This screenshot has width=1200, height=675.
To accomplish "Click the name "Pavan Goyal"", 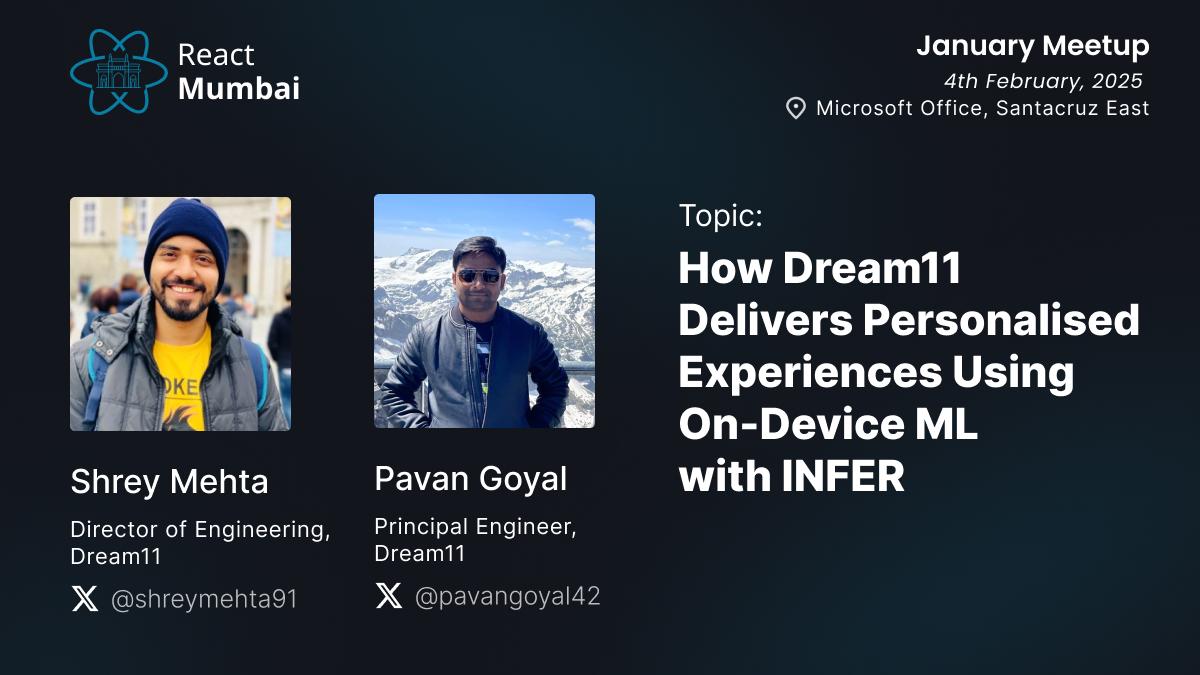I will (x=471, y=479).
